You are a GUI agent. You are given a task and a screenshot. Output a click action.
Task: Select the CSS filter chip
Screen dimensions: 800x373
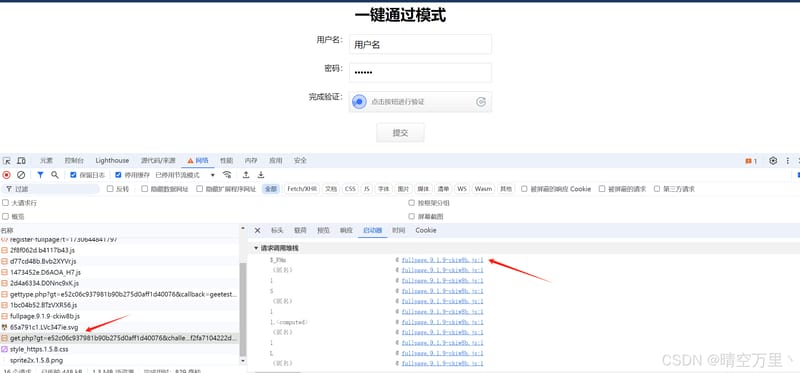click(x=350, y=189)
